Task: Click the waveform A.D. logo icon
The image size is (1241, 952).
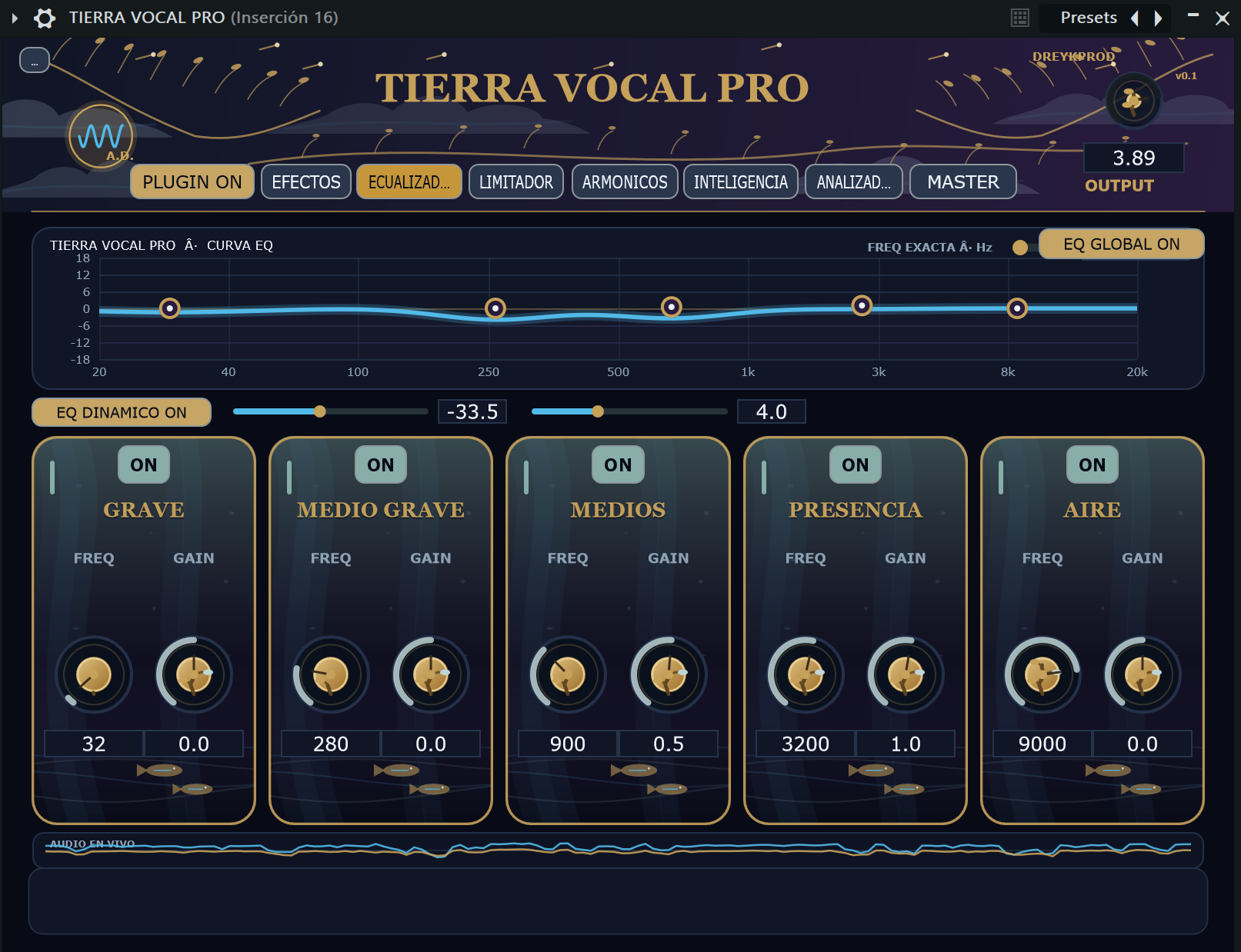Action: coord(101,137)
